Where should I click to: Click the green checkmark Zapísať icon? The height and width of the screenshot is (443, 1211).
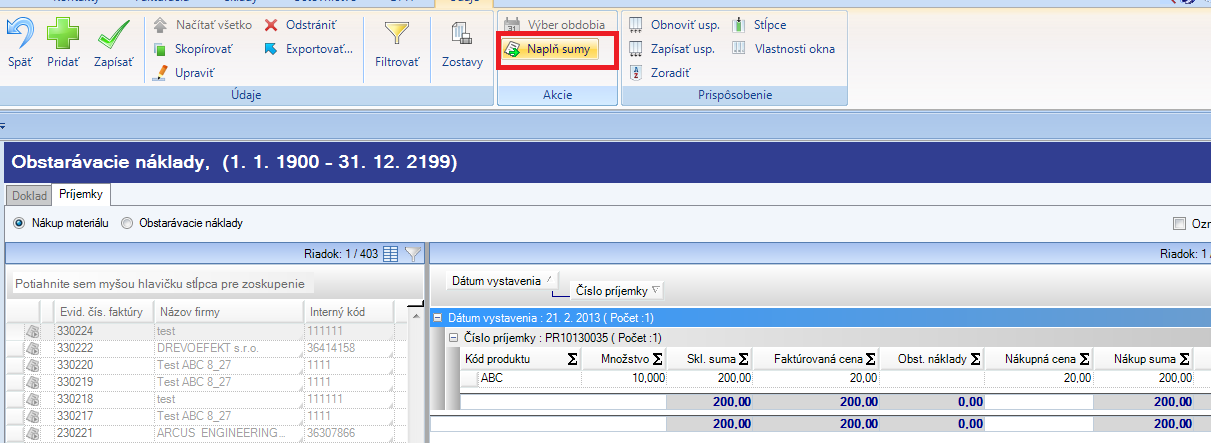[x=114, y=36]
